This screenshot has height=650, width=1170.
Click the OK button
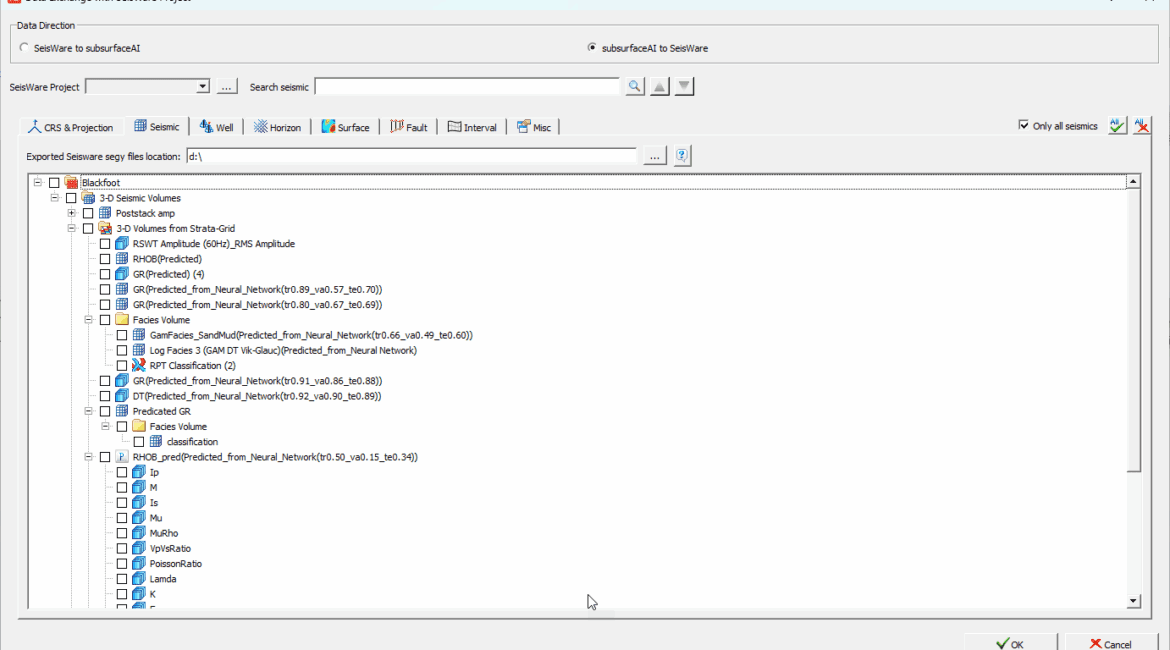1010,643
